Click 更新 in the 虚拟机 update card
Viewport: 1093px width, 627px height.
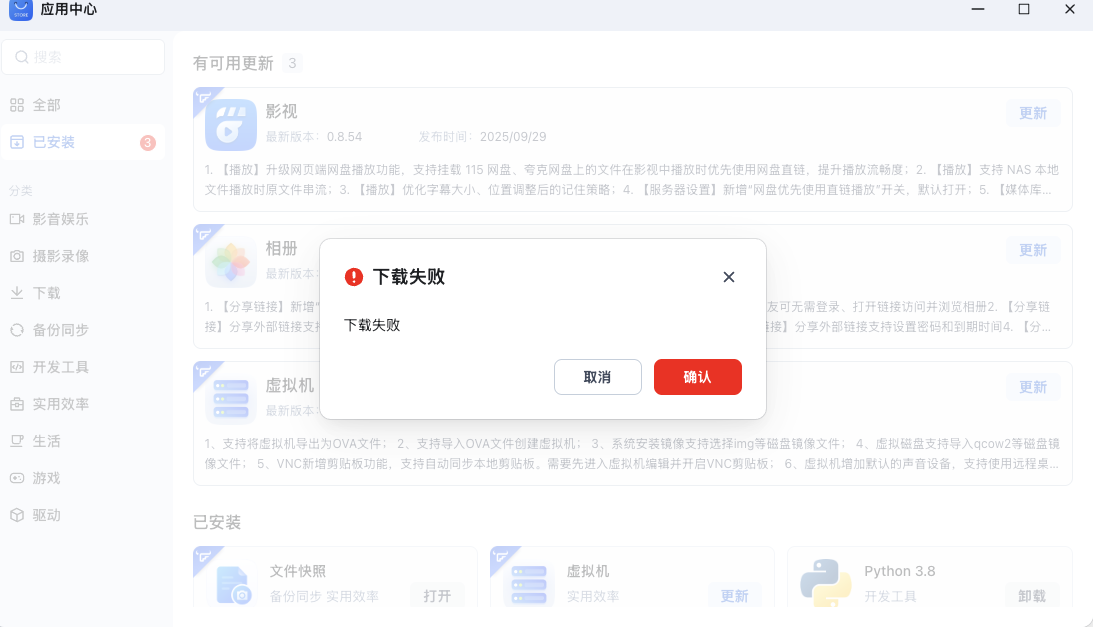click(x=1033, y=387)
